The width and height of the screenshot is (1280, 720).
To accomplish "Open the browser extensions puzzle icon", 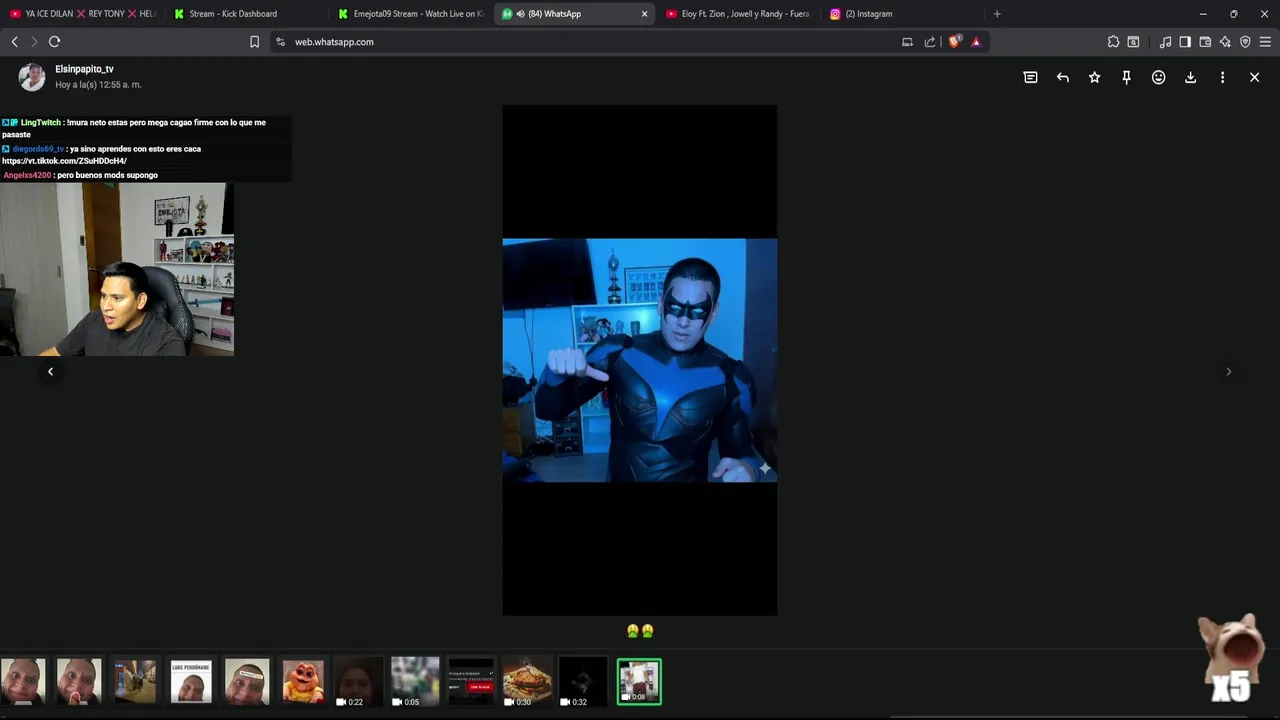I will [x=1113, y=42].
